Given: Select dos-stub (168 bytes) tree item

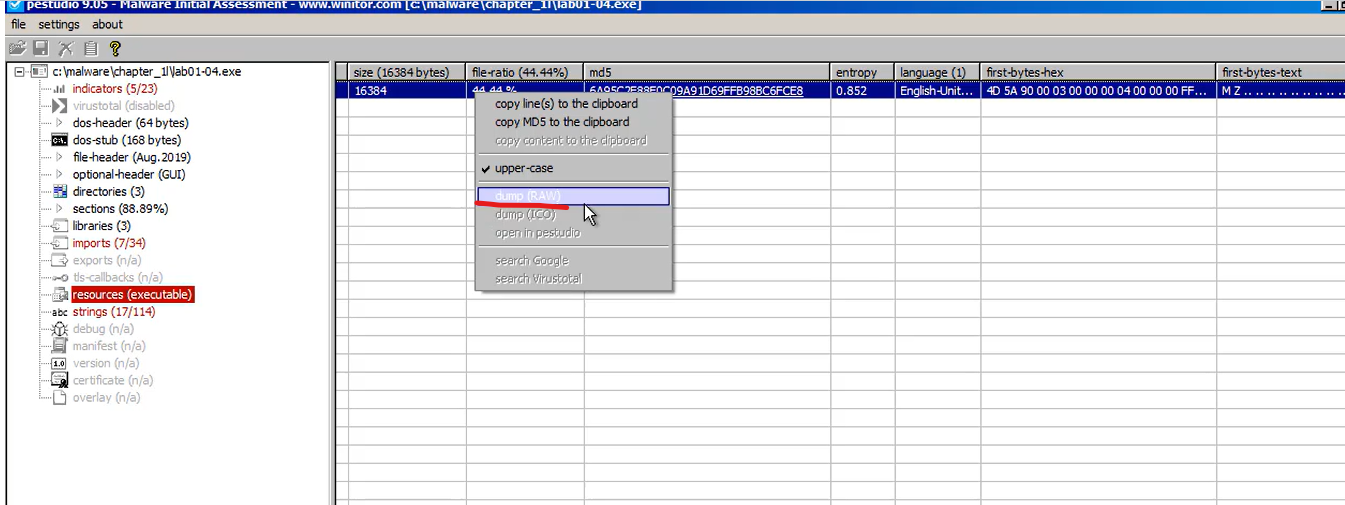Looking at the screenshot, I should 126,140.
